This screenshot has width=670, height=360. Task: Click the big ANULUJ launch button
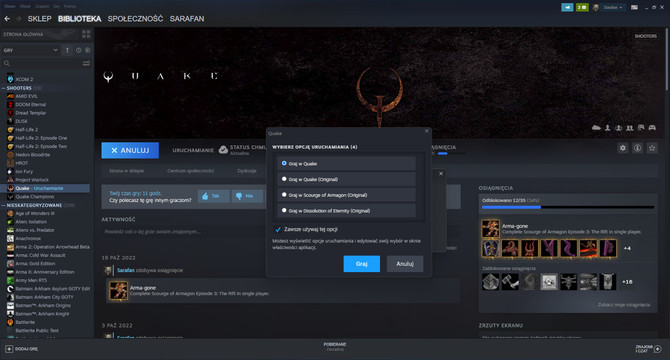[130, 150]
